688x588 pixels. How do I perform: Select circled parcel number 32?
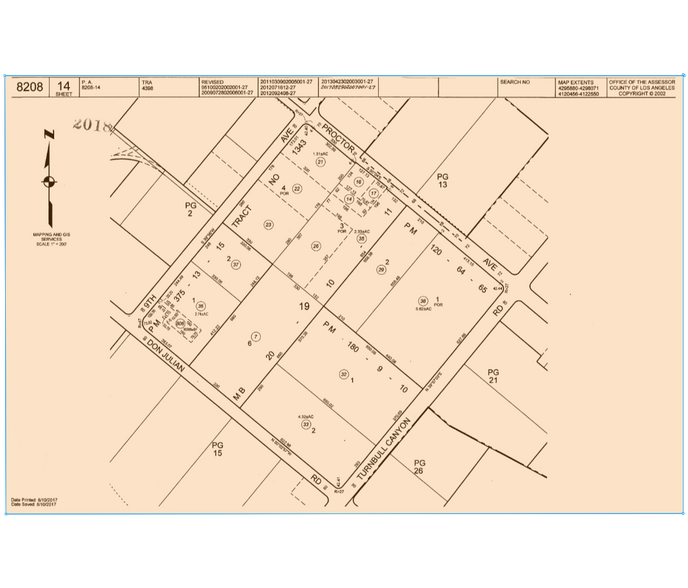(344, 374)
